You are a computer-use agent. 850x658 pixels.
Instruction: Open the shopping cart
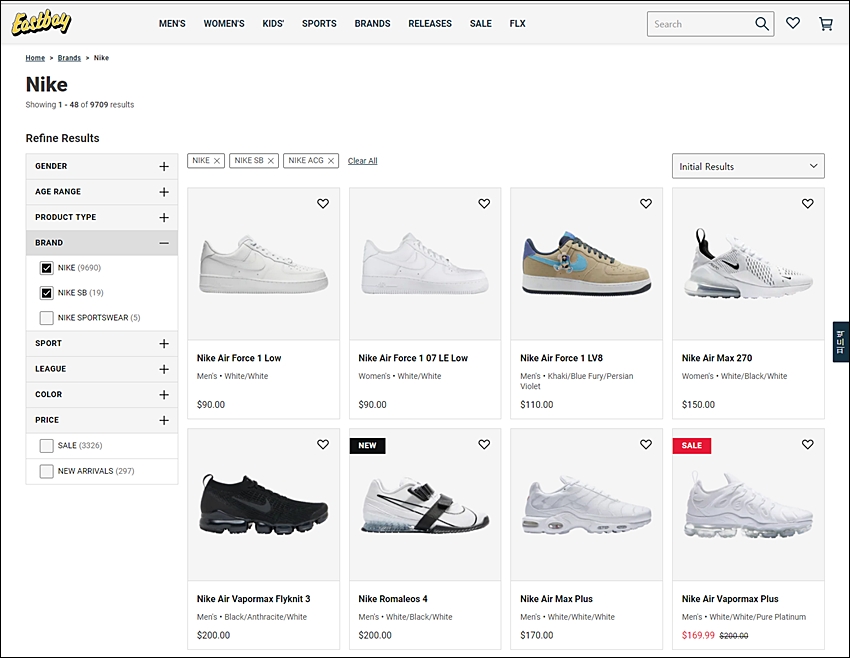tap(826, 24)
